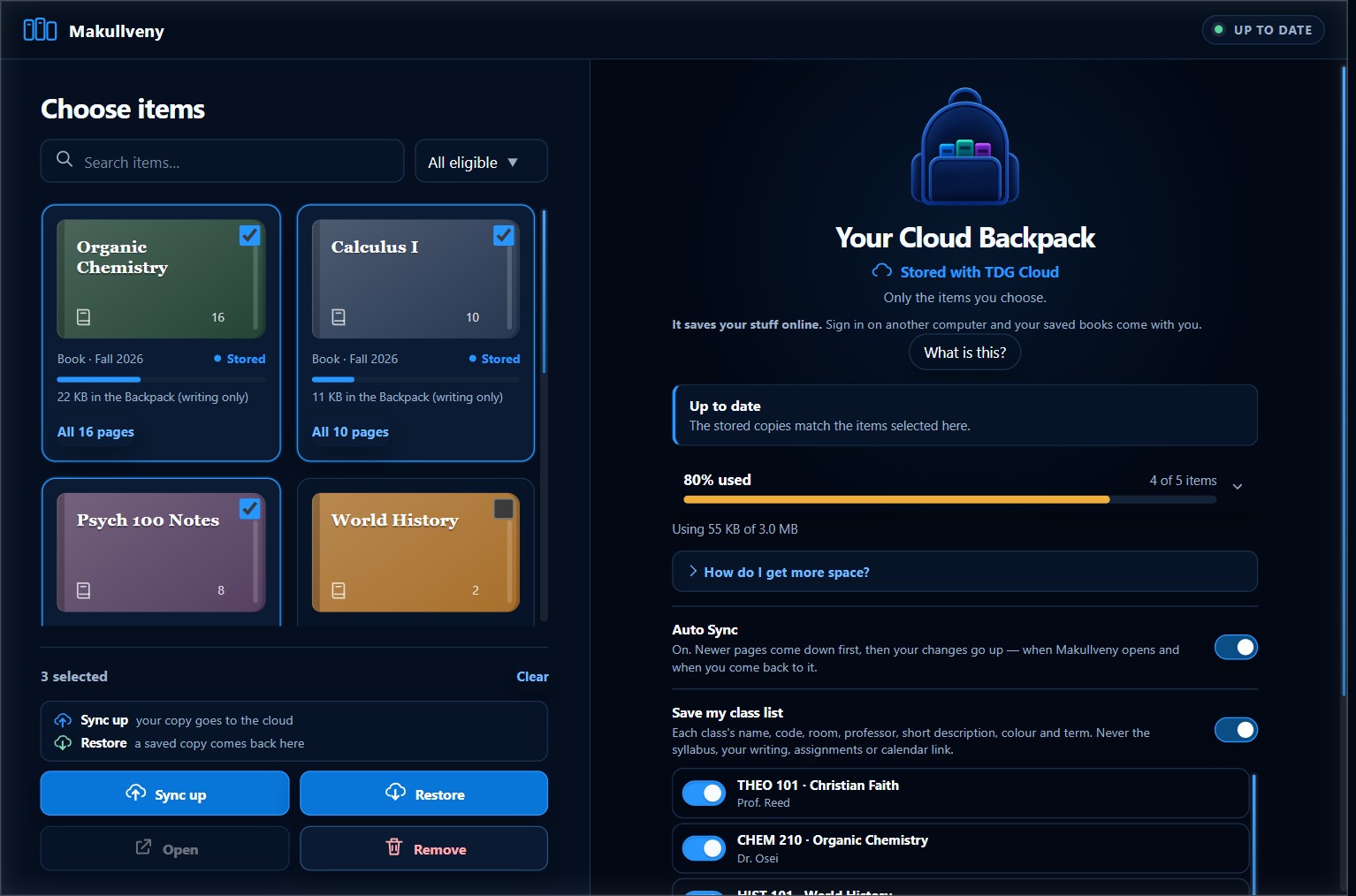Click the Organic Chemistry storage progress bar
Viewport: 1356px width, 896px height.
click(161, 379)
